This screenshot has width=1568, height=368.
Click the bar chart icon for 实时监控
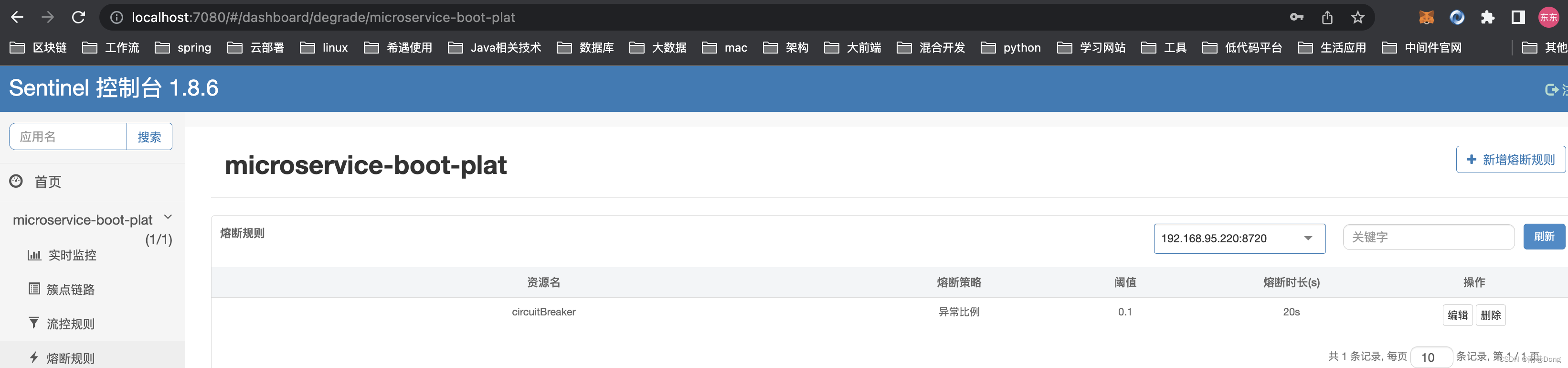[34, 255]
